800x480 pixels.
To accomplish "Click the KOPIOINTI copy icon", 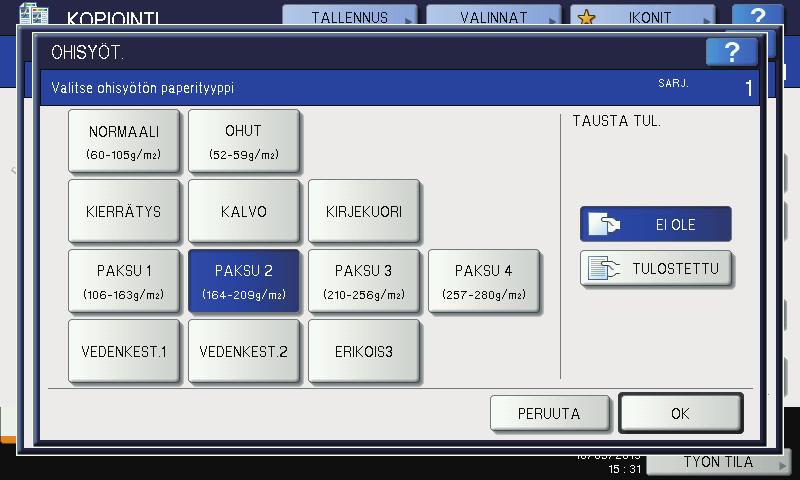I will [34, 13].
